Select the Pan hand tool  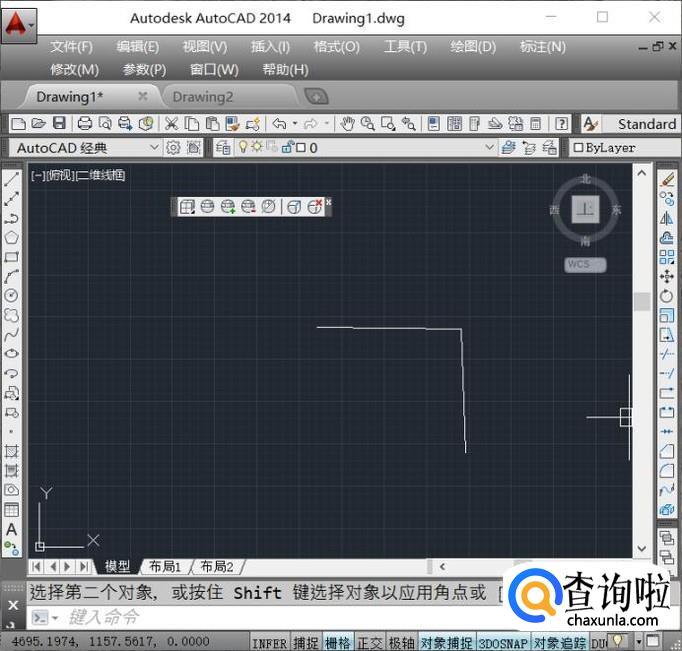[347, 124]
